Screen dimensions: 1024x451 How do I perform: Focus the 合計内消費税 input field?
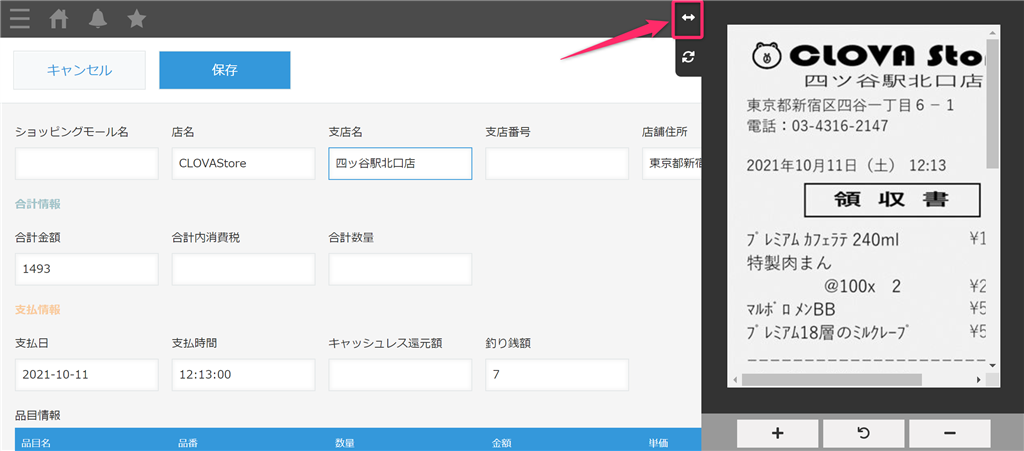(244, 270)
